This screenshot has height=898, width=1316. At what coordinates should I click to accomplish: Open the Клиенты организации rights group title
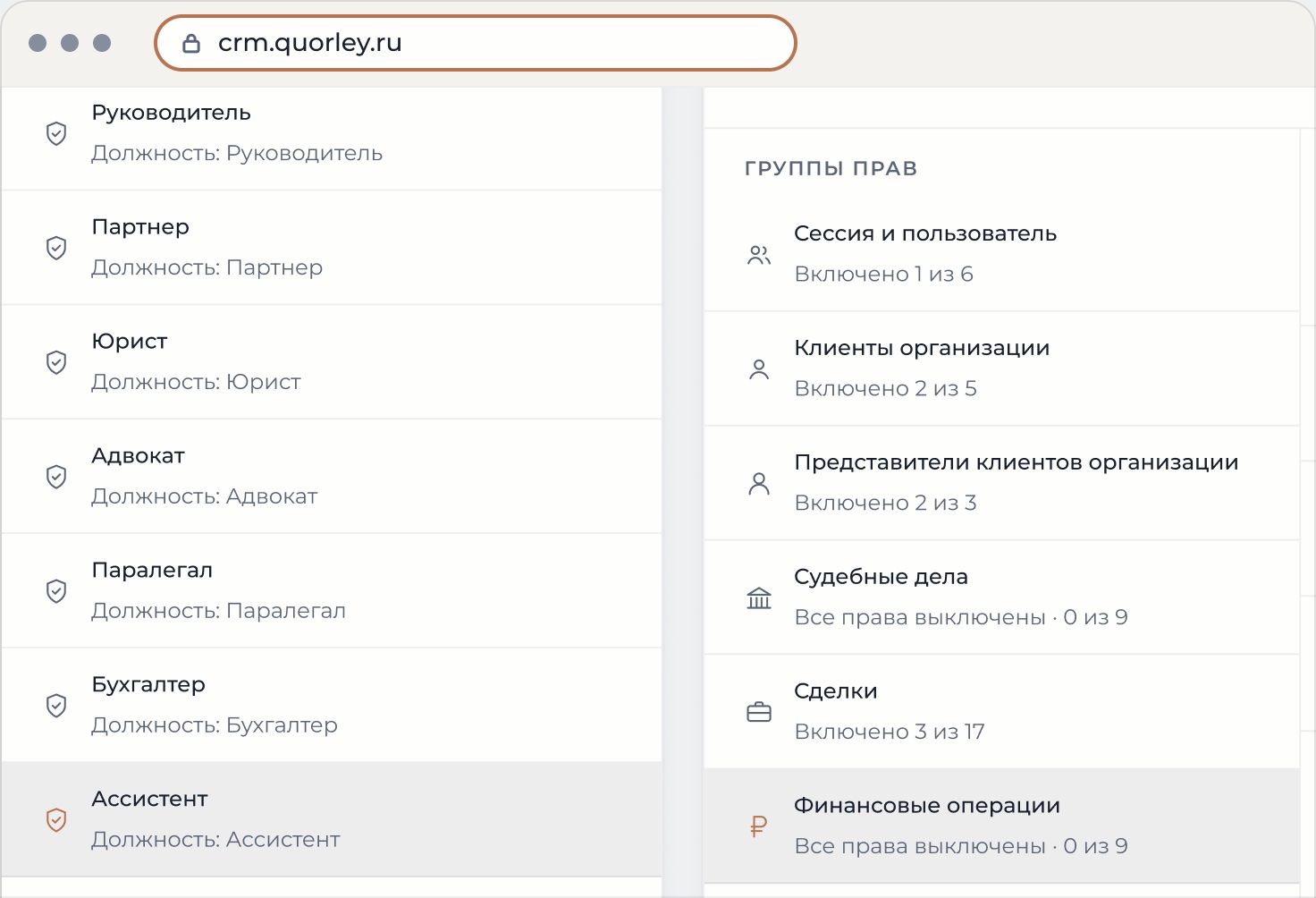[x=922, y=348]
